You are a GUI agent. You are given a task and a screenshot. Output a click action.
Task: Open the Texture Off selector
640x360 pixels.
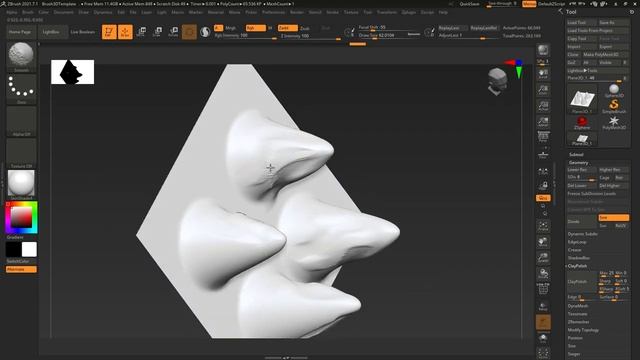pos(21,153)
